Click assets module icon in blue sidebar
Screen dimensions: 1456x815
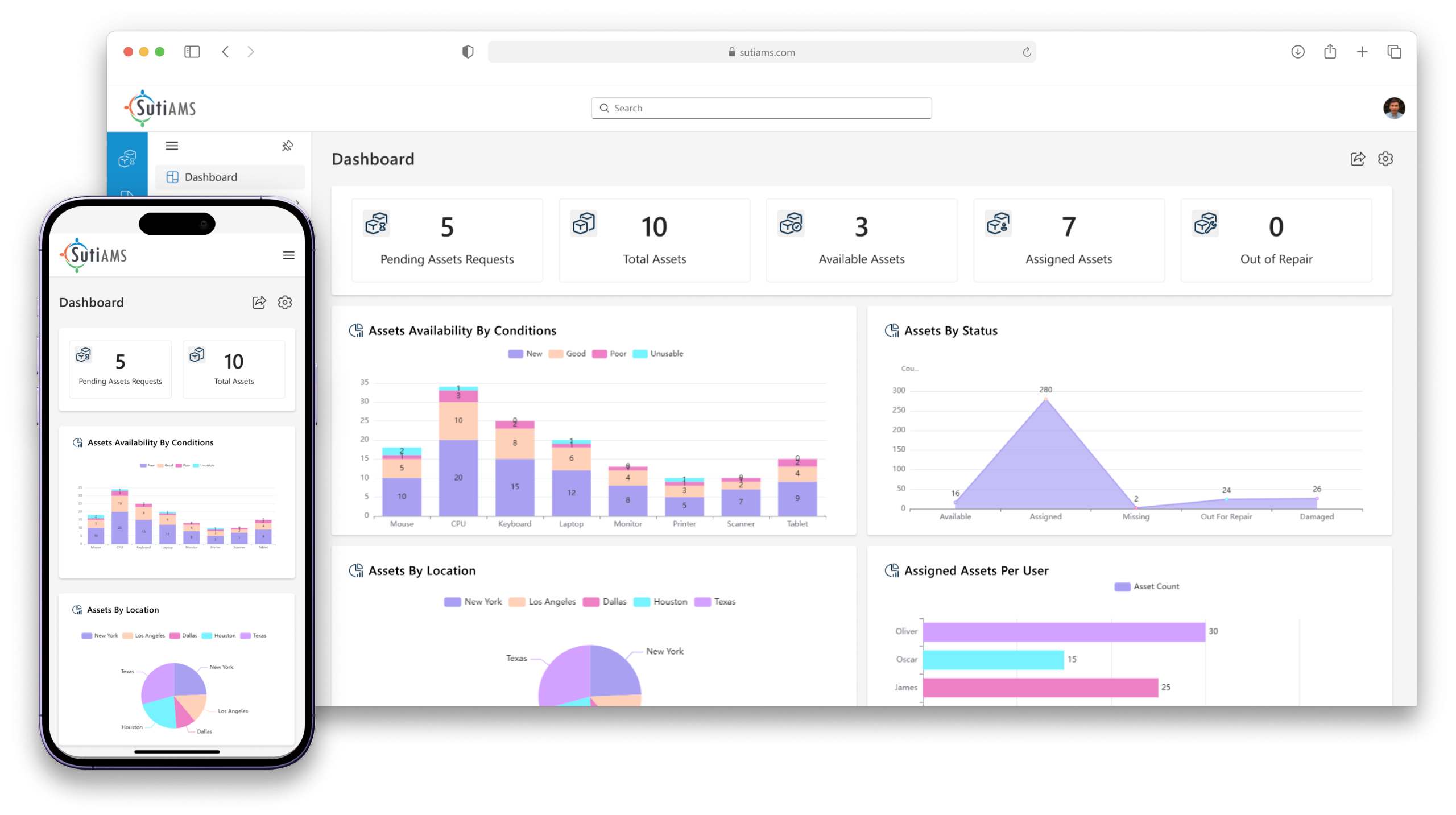127,159
